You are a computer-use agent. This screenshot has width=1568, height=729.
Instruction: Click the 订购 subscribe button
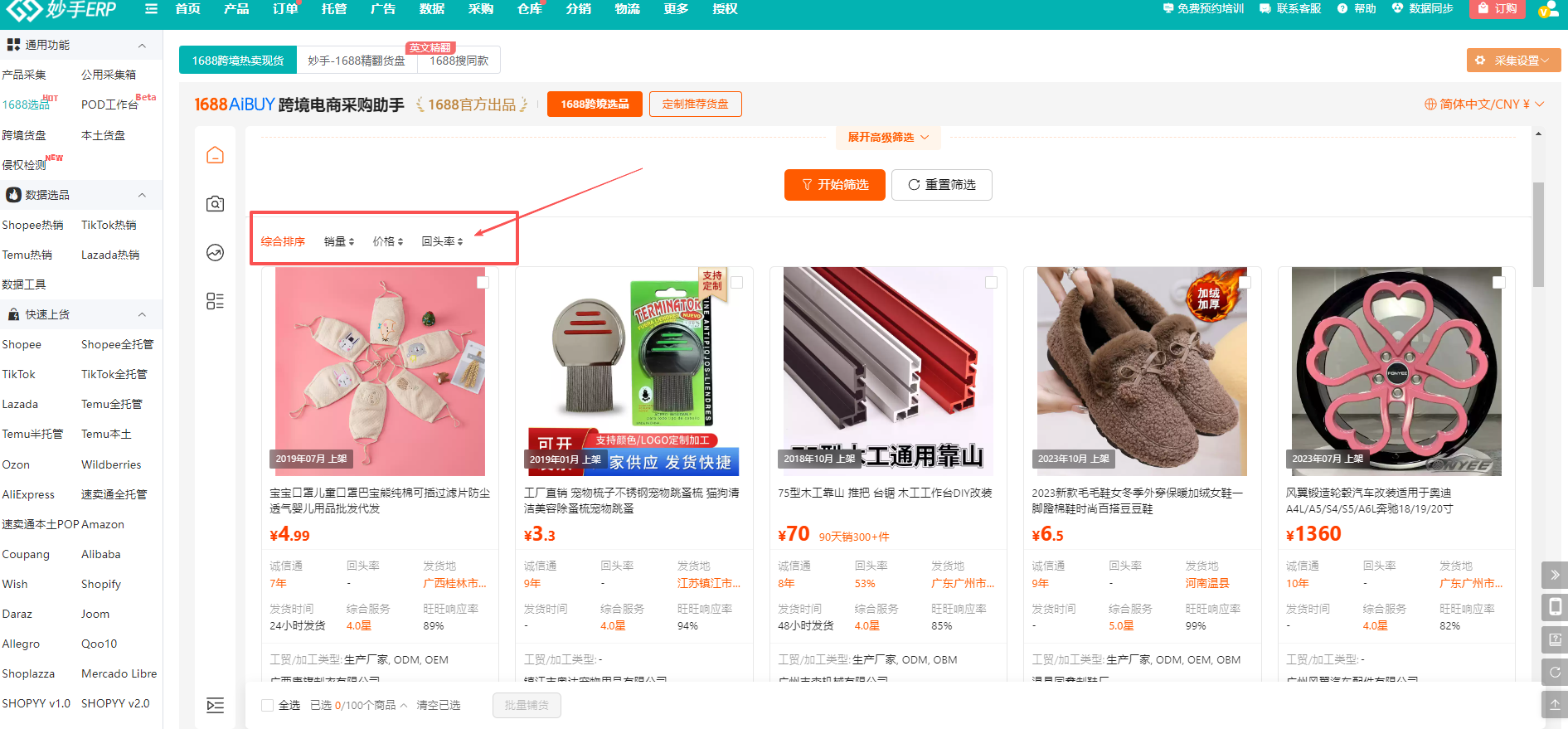point(1498,8)
